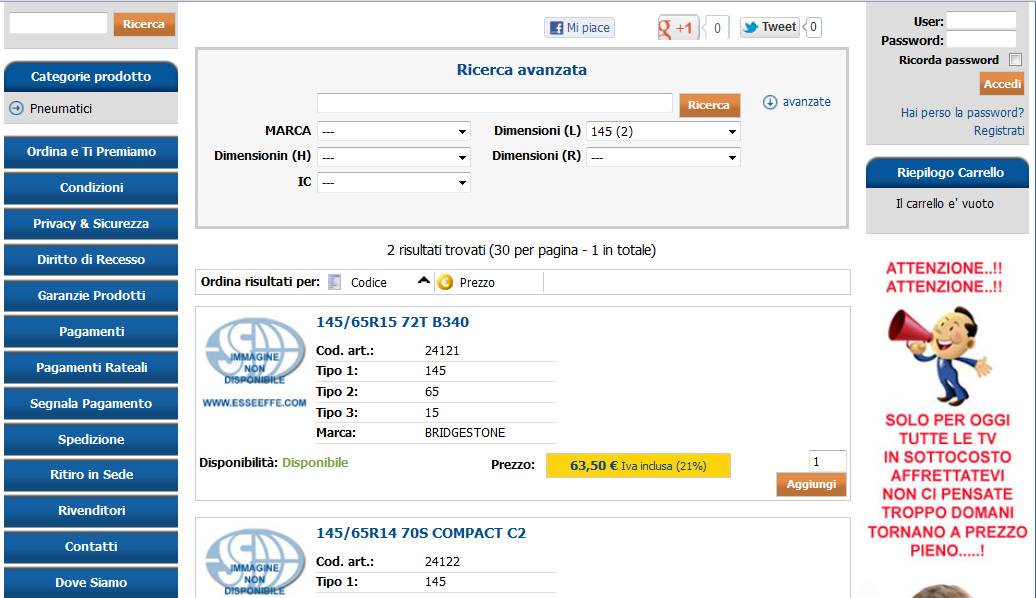
Task: Open the Registrati link
Action: pos(999,131)
